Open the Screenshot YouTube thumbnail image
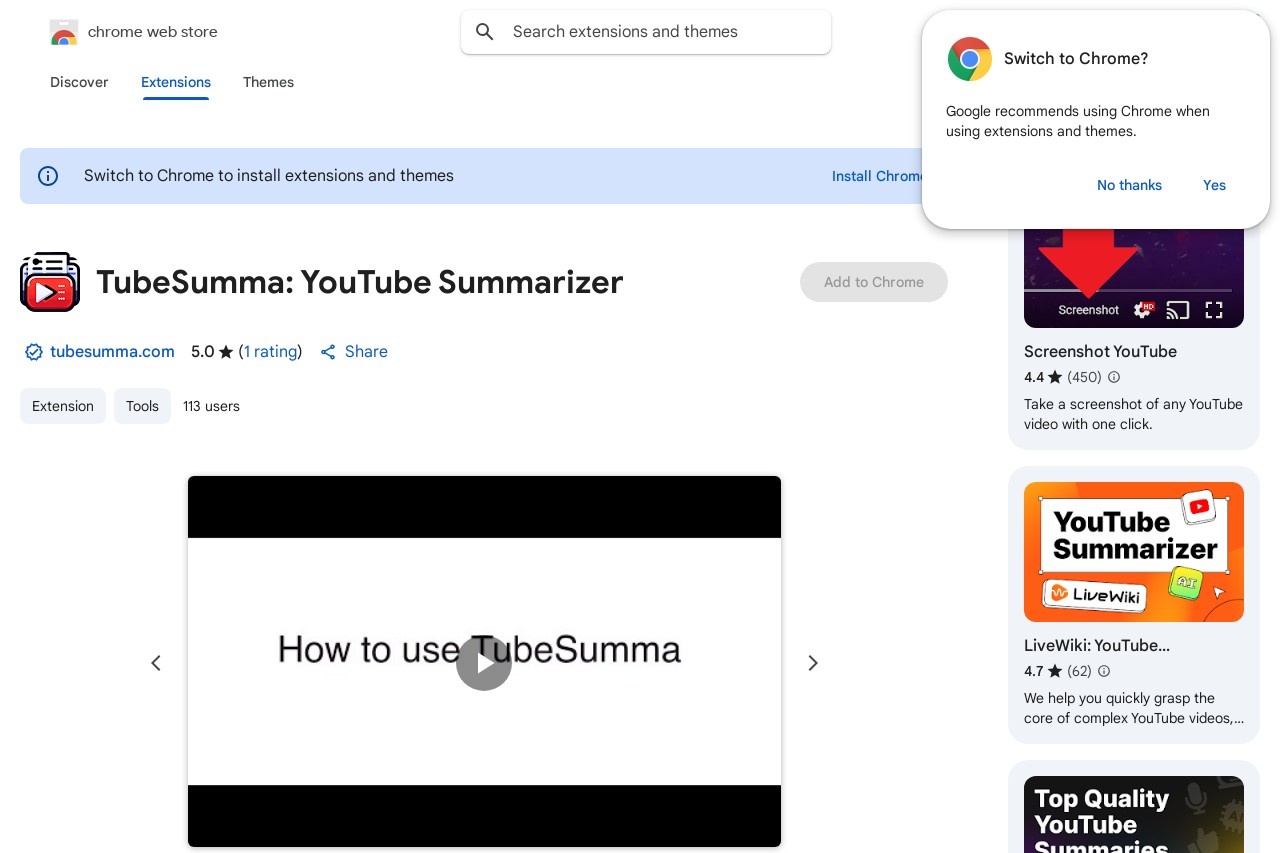 click(1134, 278)
